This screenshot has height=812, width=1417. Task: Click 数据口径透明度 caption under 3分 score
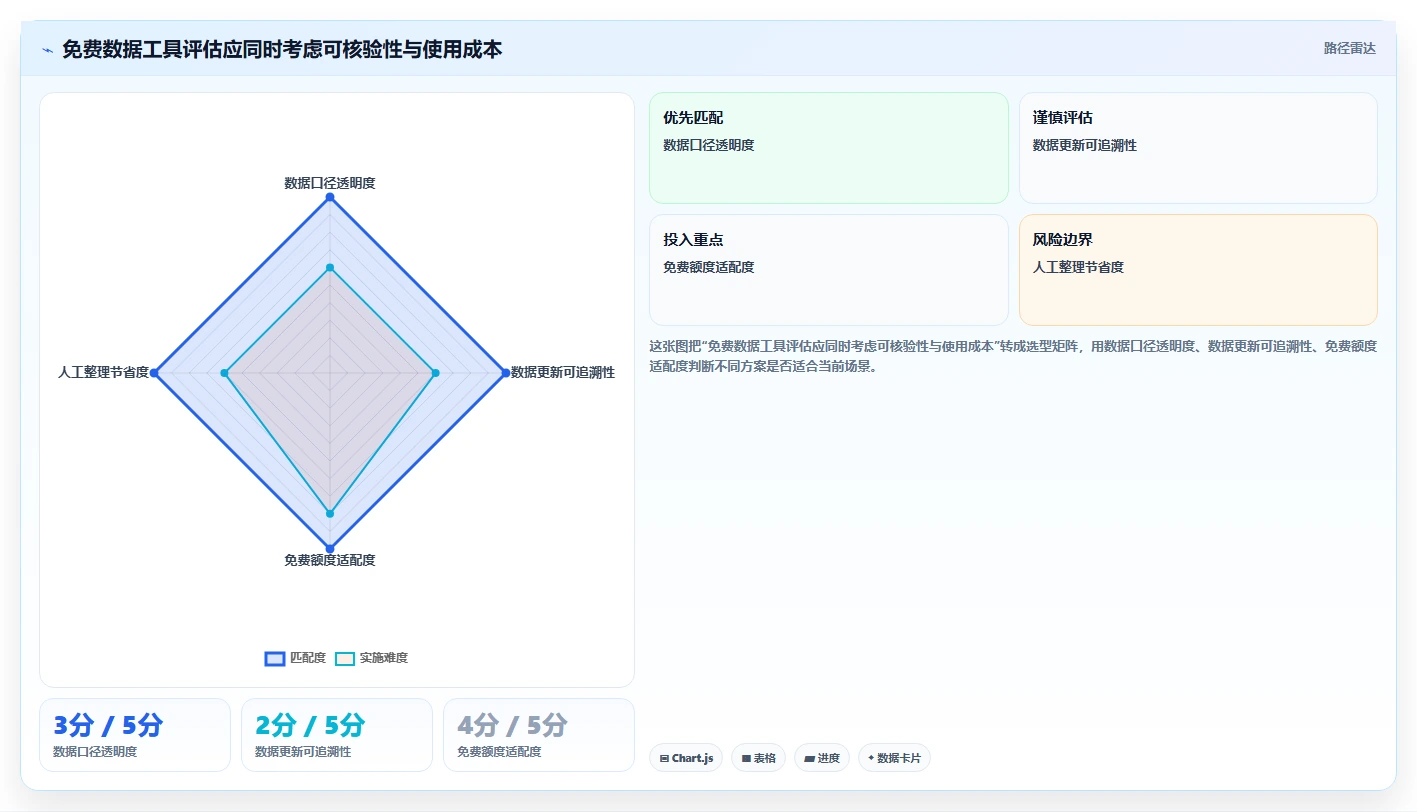pos(95,751)
